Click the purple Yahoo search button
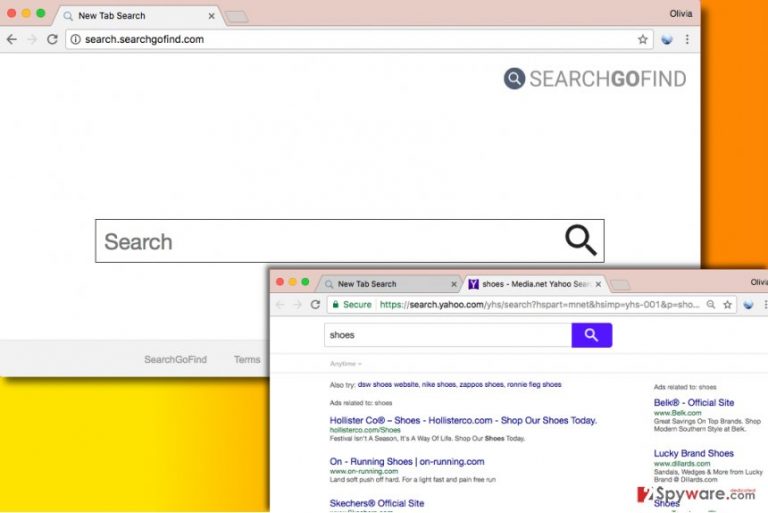This screenshot has width=768, height=513. click(592, 335)
